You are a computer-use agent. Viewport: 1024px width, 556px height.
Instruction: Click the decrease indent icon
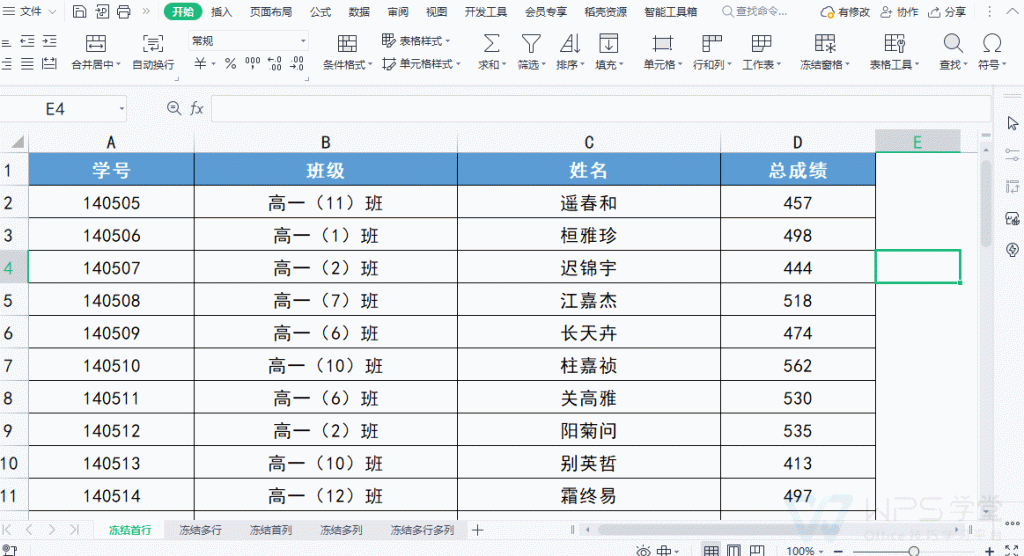[x=27, y=42]
